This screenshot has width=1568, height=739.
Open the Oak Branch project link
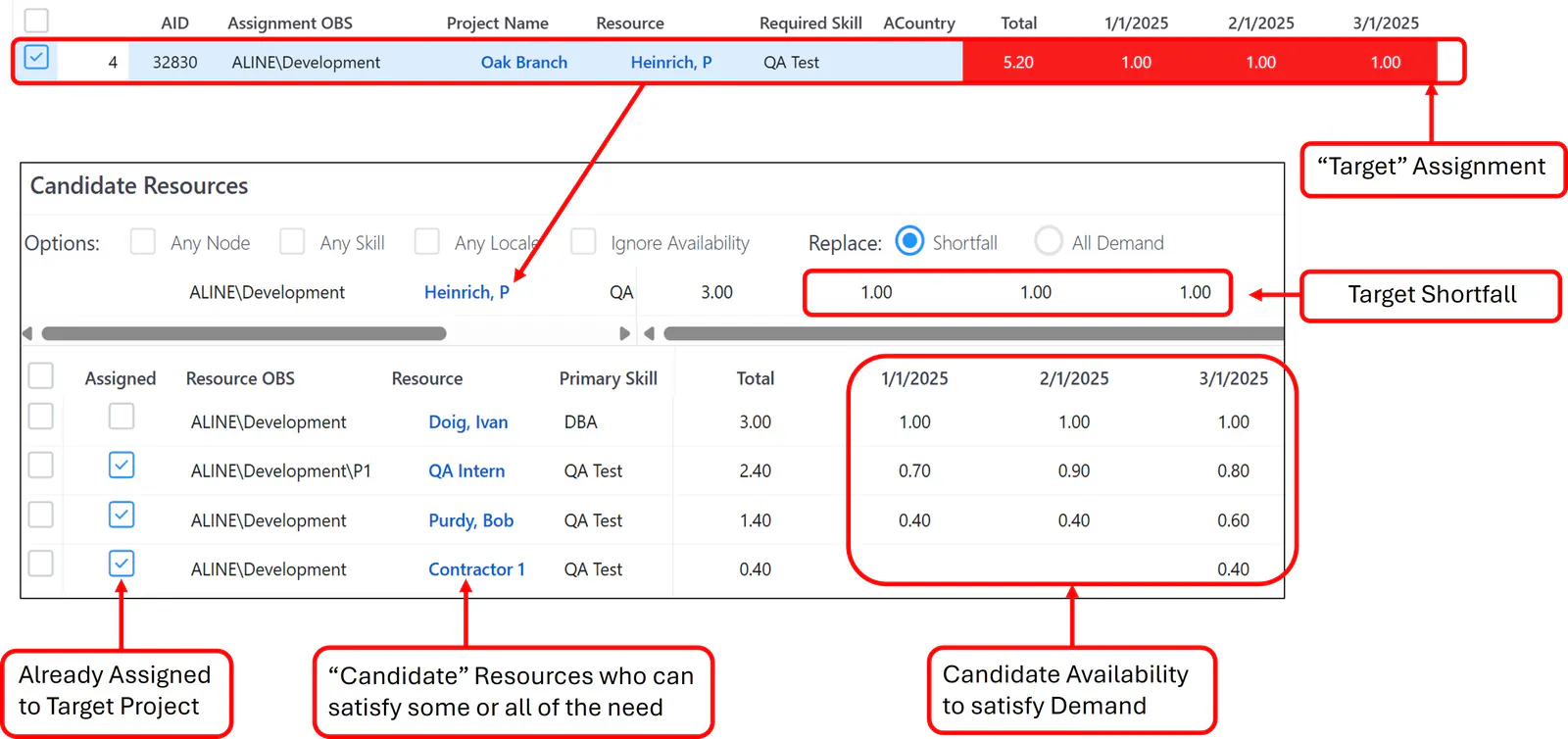pyautogui.click(x=524, y=62)
